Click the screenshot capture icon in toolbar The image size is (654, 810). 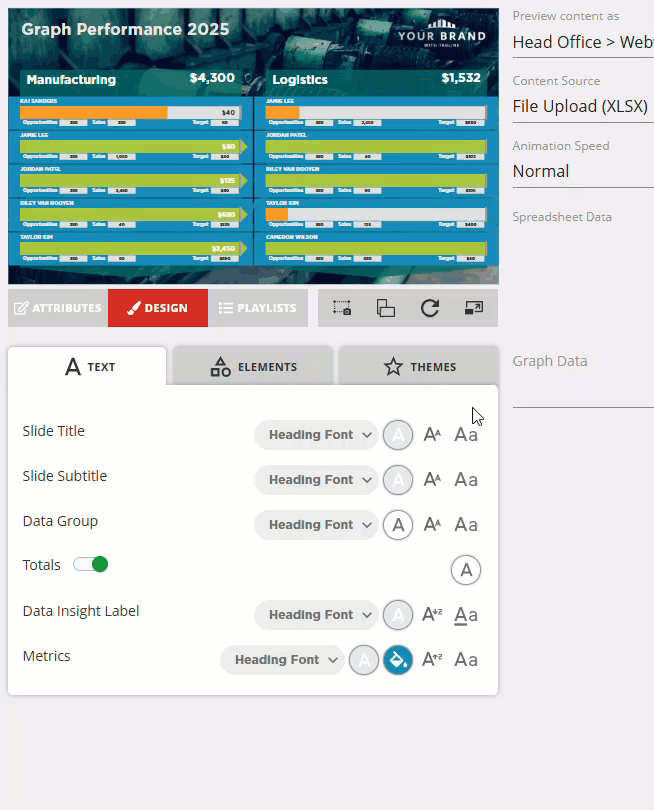(x=342, y=308)
